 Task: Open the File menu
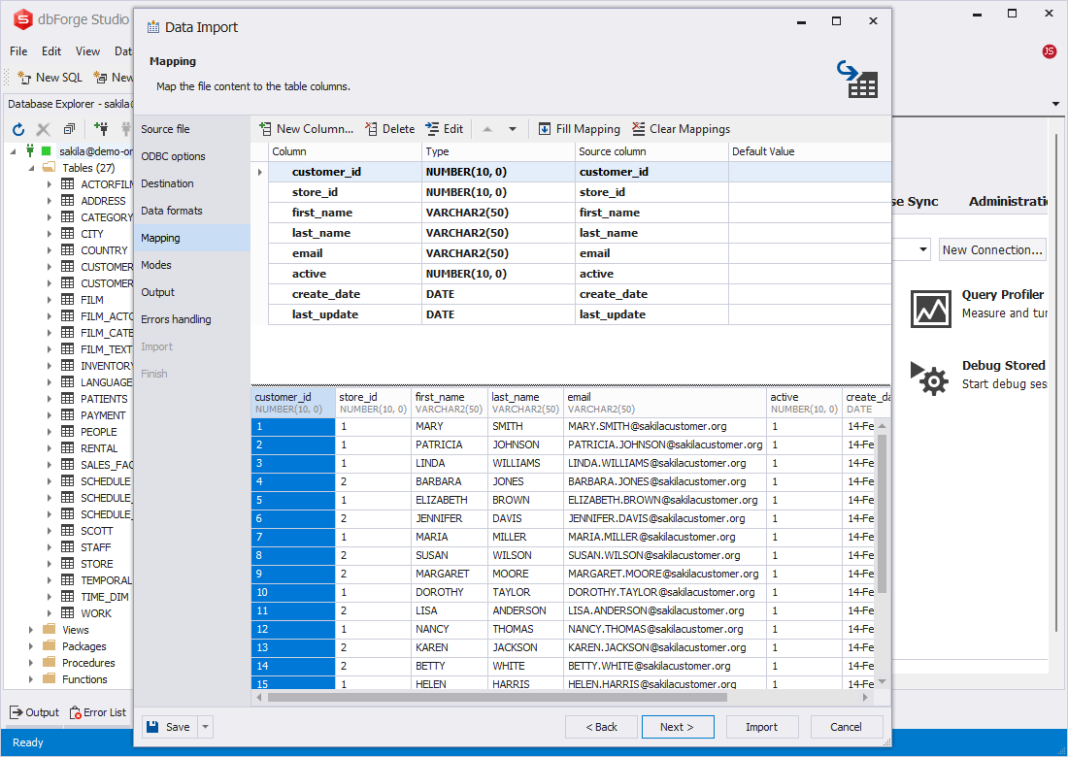coord(17,51)
